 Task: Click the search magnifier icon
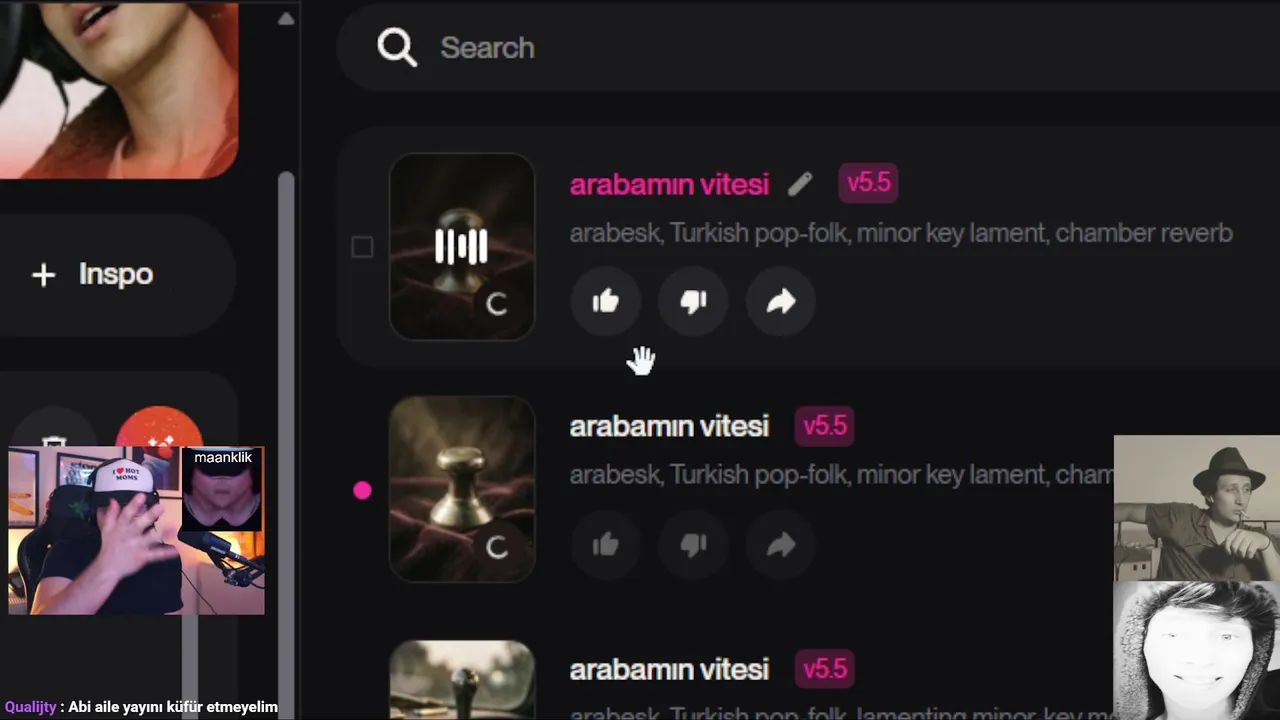397,47
